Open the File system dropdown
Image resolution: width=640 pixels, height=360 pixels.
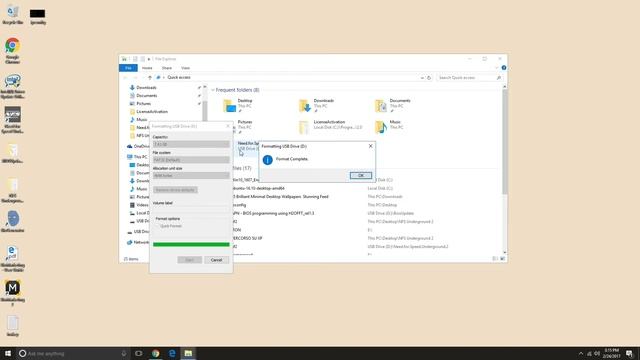(x=191, y=160)
